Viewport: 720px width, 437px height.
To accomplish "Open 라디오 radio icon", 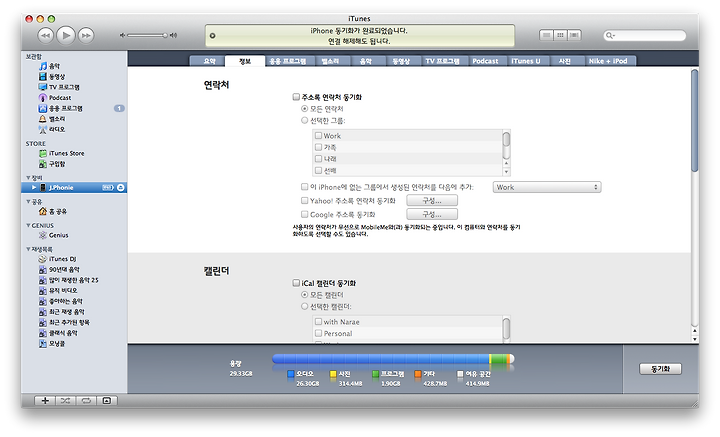I will (43, 129).
